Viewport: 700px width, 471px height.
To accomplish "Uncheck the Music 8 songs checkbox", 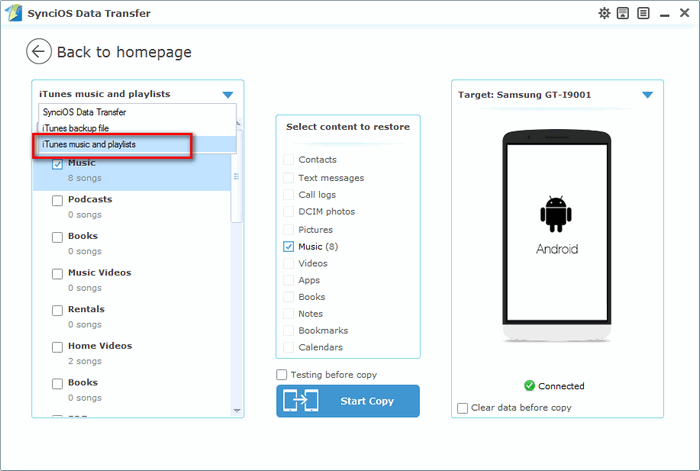I will pos(57,164).
